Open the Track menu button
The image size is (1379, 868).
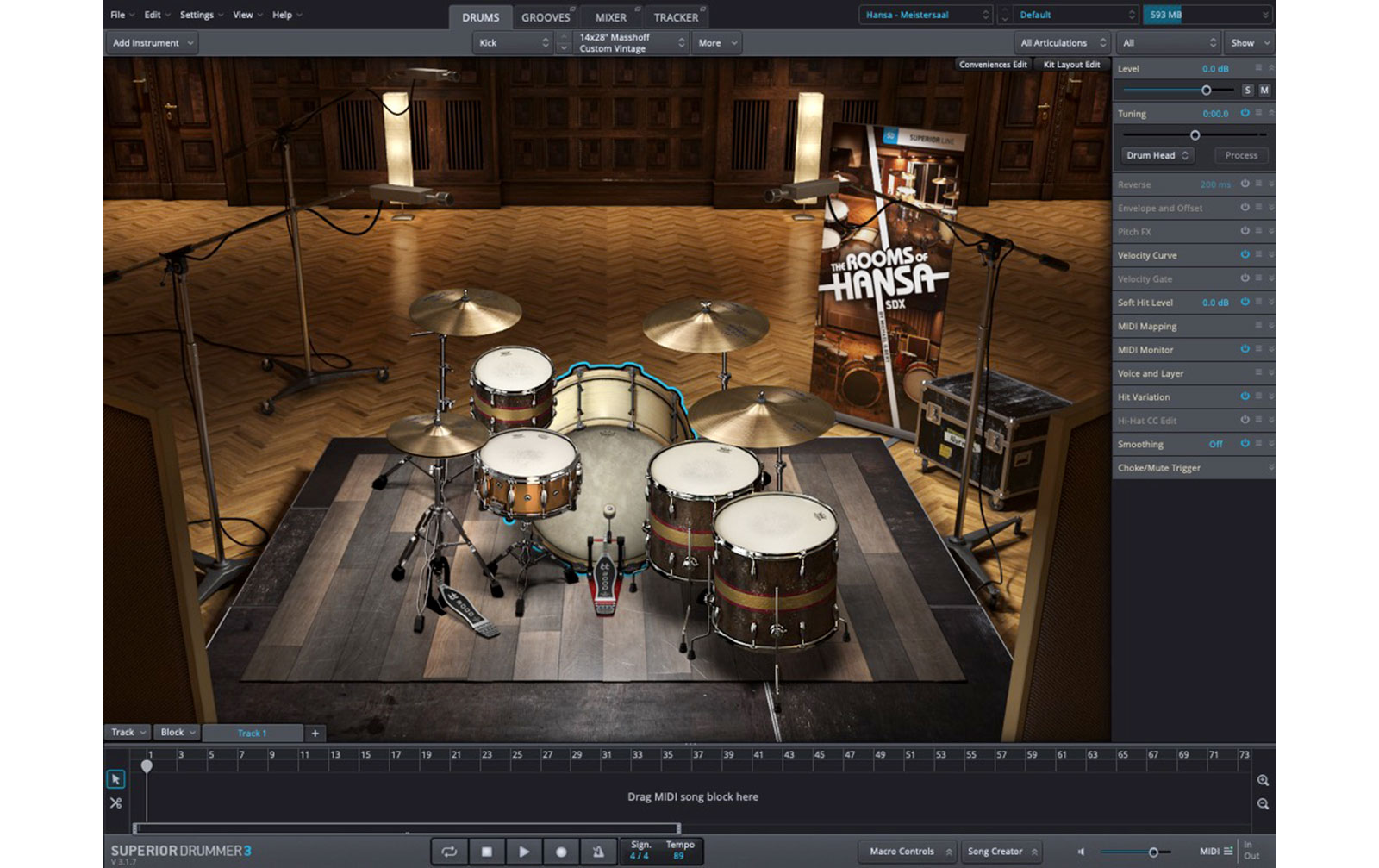tap(128, 733)
